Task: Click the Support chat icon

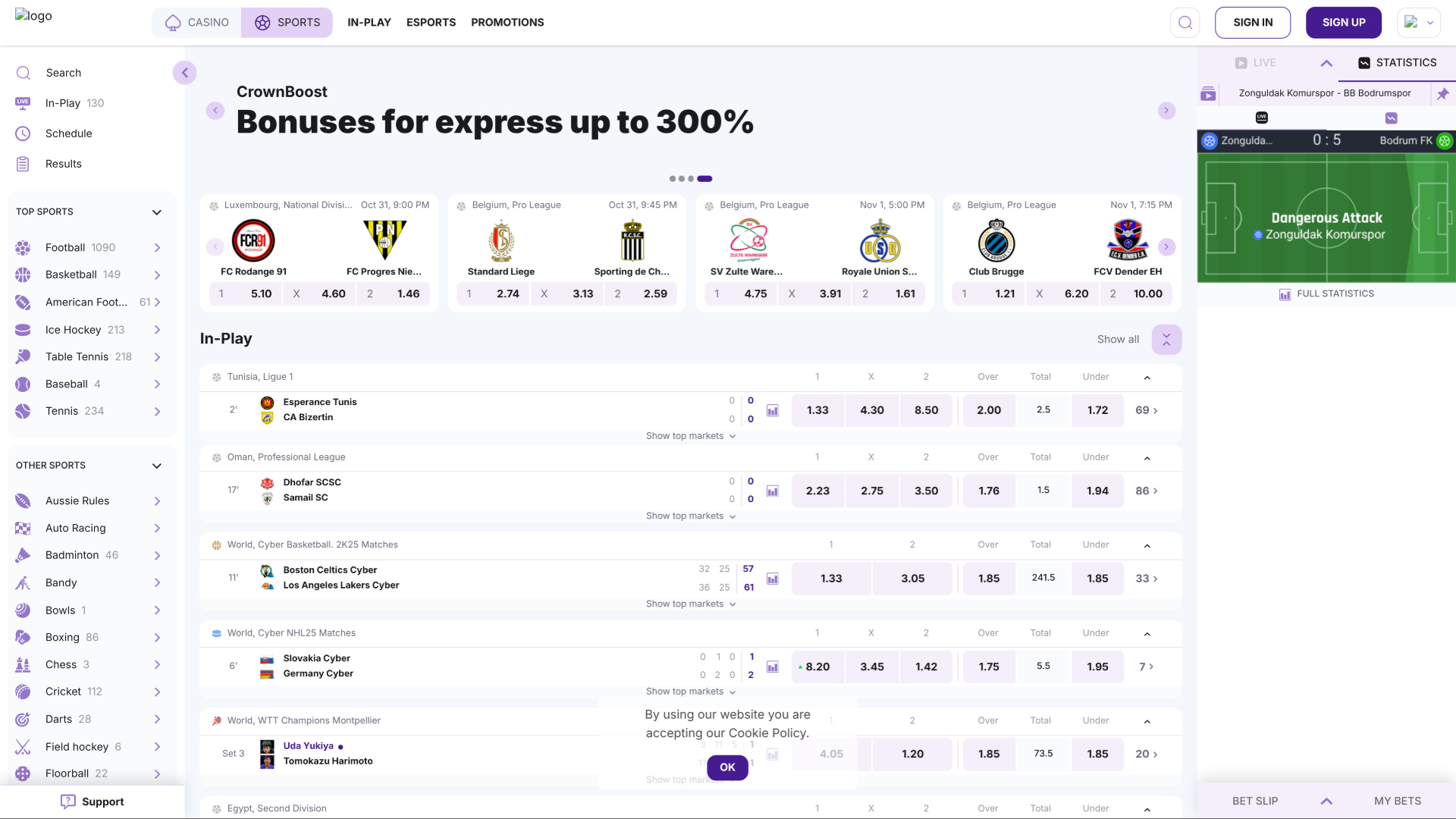Action: click(x=68, y=802)
